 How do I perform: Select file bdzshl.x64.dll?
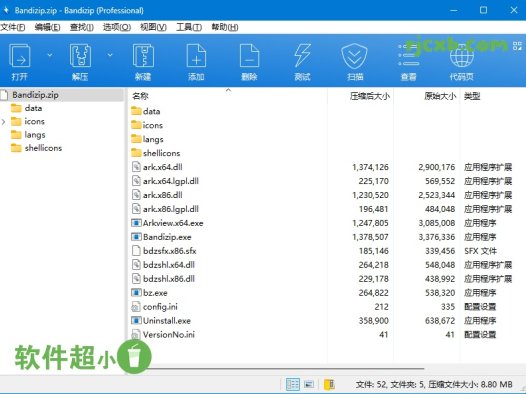tap(169, 265)
